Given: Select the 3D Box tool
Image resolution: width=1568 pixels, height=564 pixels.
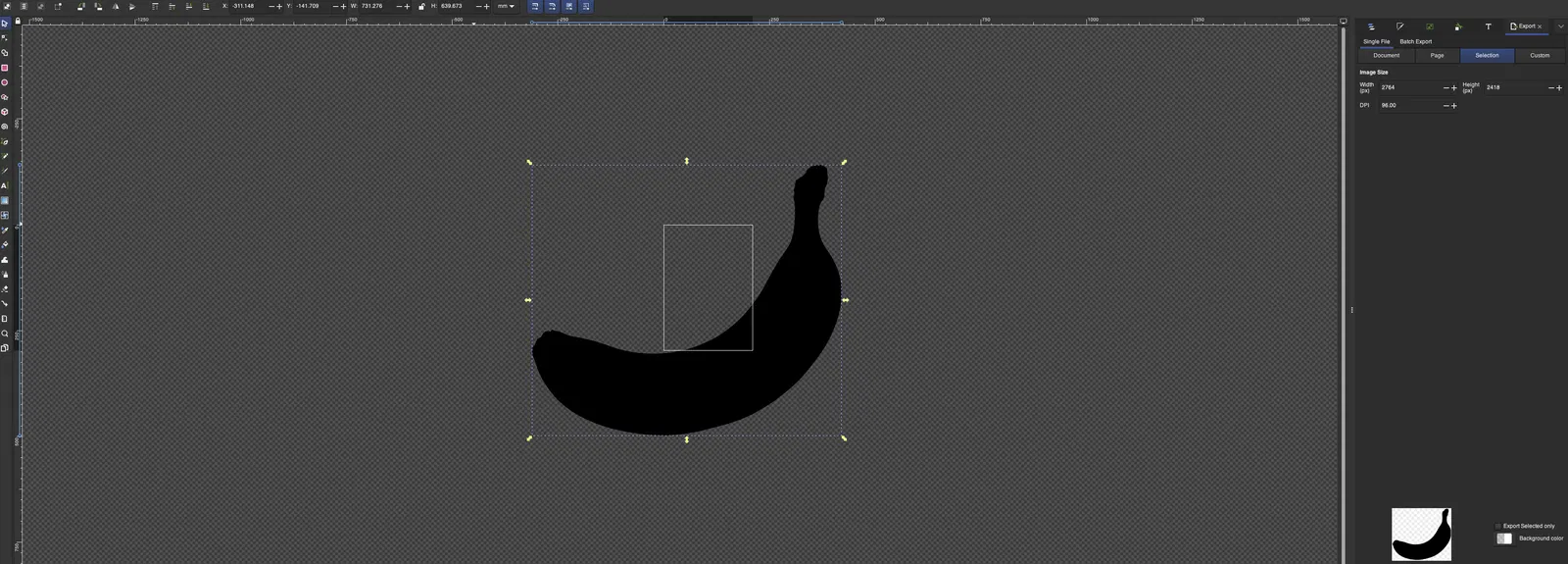Looking at the screenshot, I should pos(5,112).
